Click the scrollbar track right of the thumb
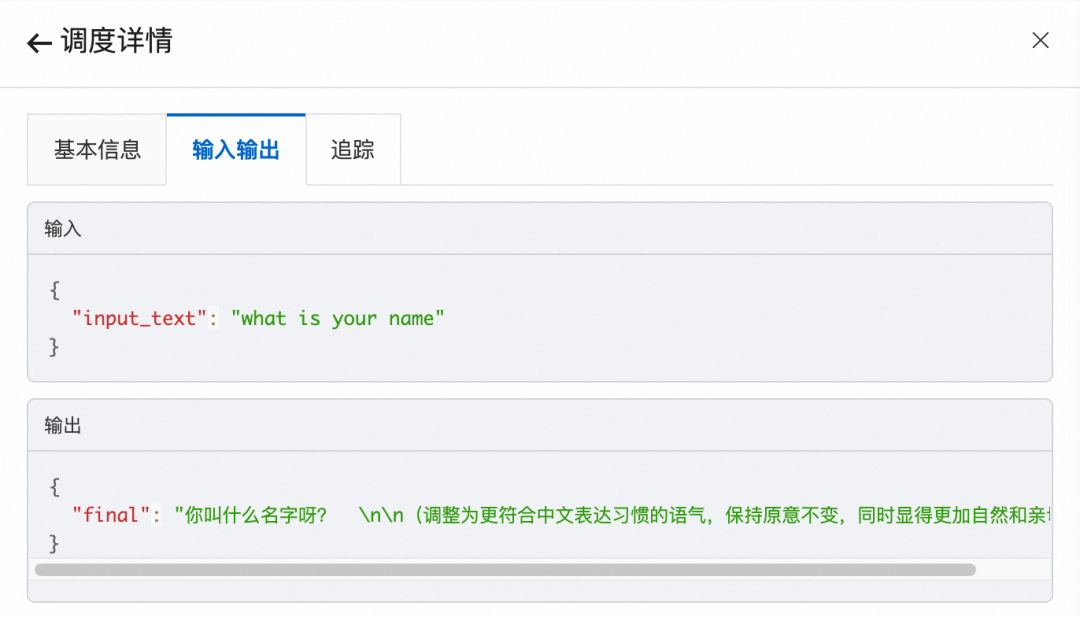Viewport: 1080px width, 617px height. click(x=1012, y=570)
